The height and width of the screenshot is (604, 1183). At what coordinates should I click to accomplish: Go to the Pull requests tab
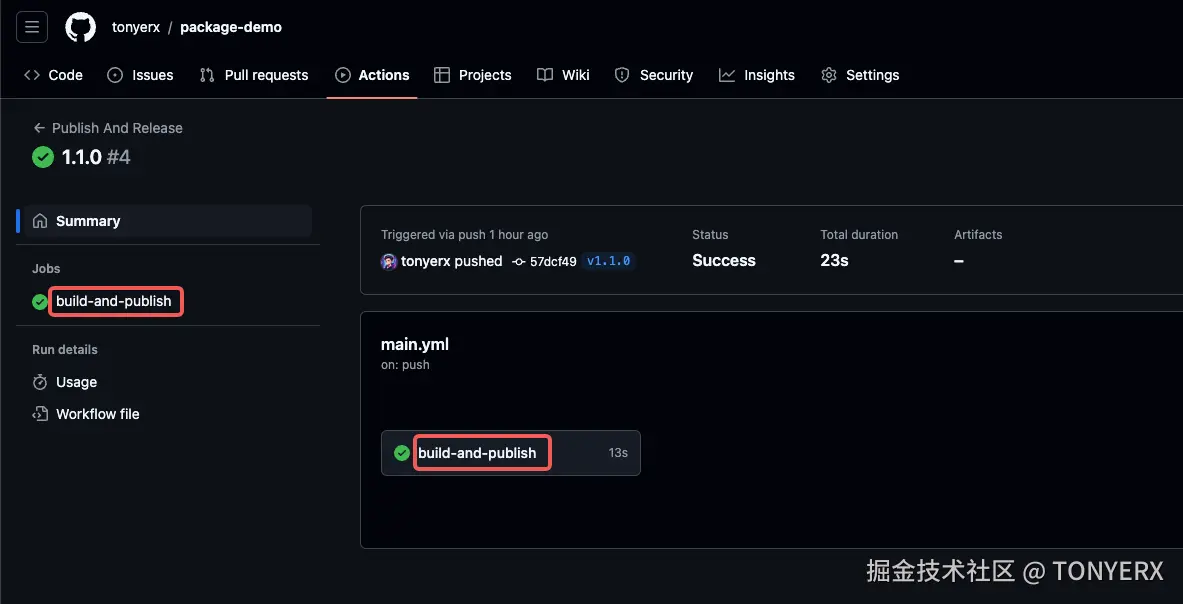point(254,75)
